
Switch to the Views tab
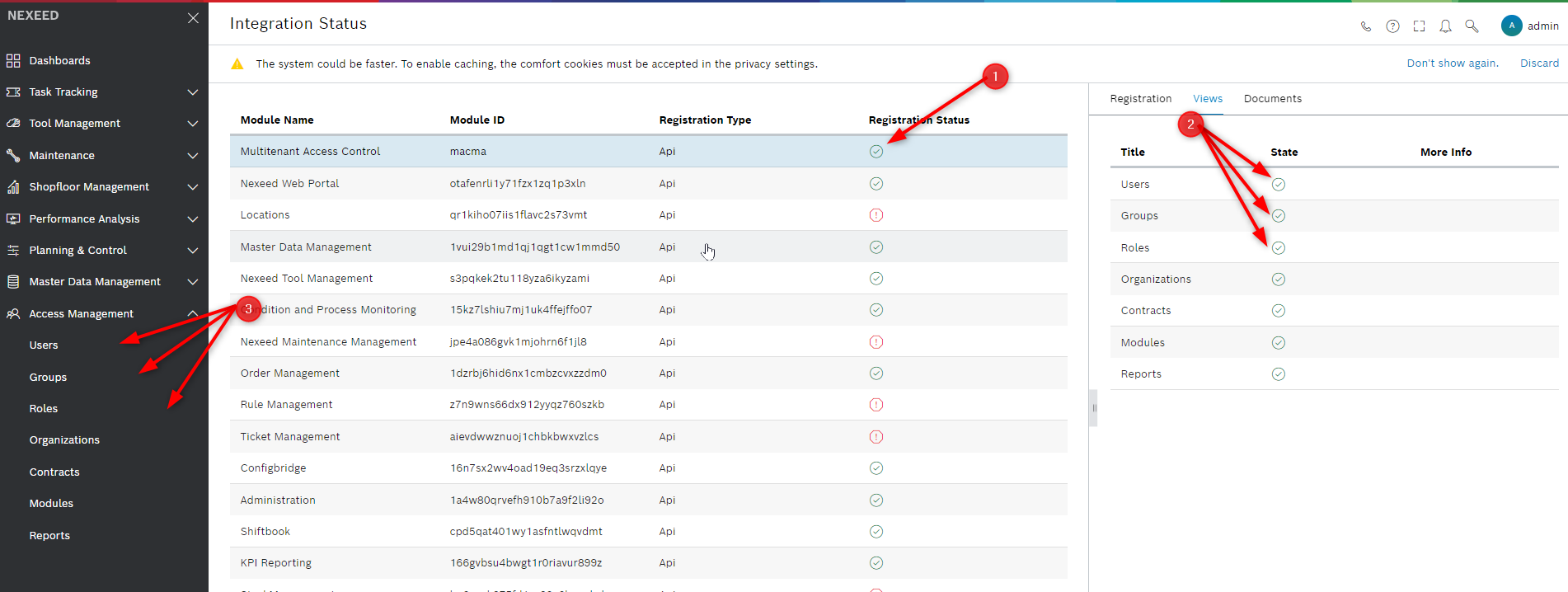pos(1208,99)
